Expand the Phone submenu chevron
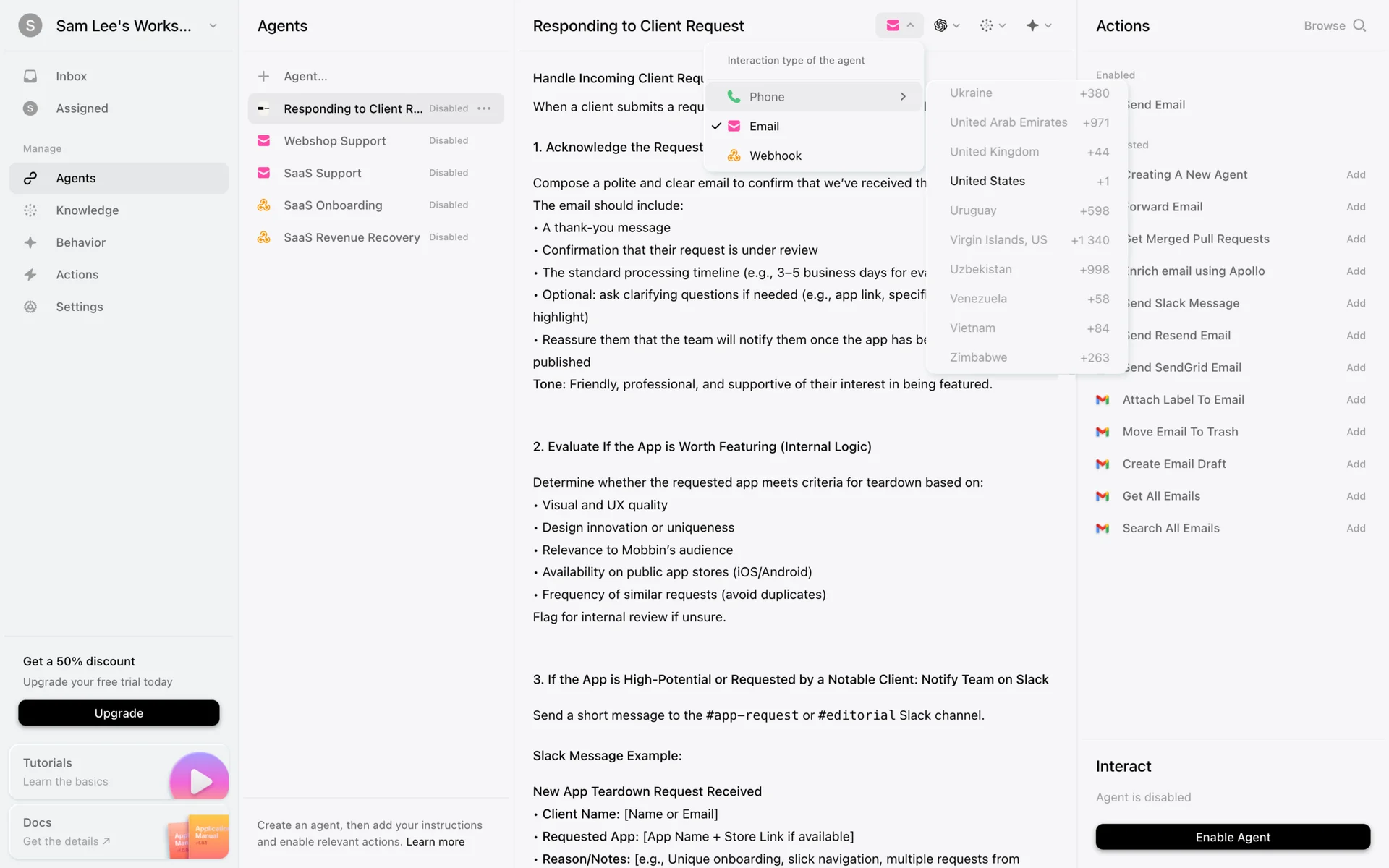This screenshot has width=1389, height=868. (903, 97)
